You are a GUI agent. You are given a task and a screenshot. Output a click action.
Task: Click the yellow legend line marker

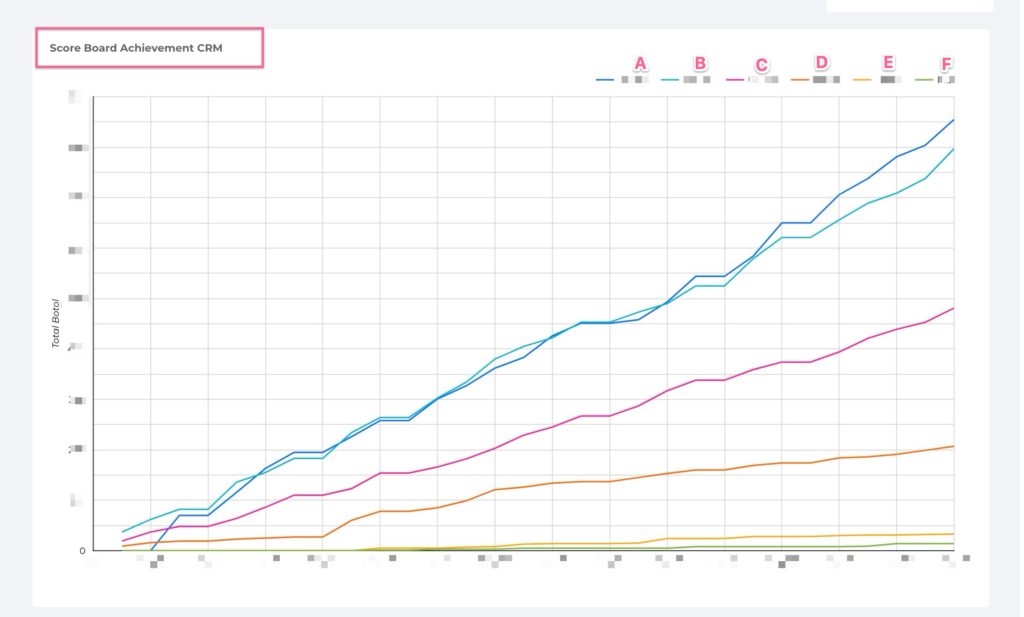862,78
